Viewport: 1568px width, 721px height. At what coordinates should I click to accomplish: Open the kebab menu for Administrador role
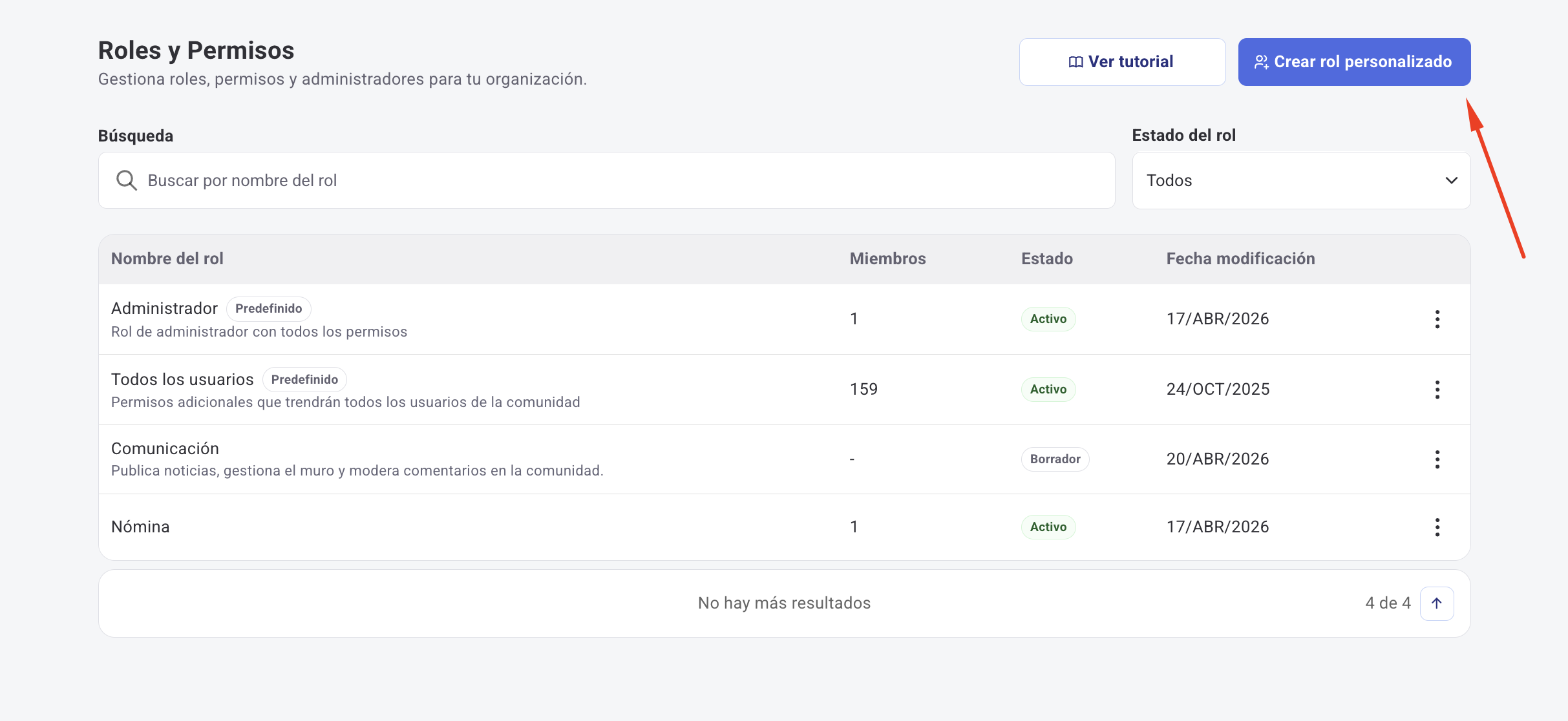[x=1437, y=319]
